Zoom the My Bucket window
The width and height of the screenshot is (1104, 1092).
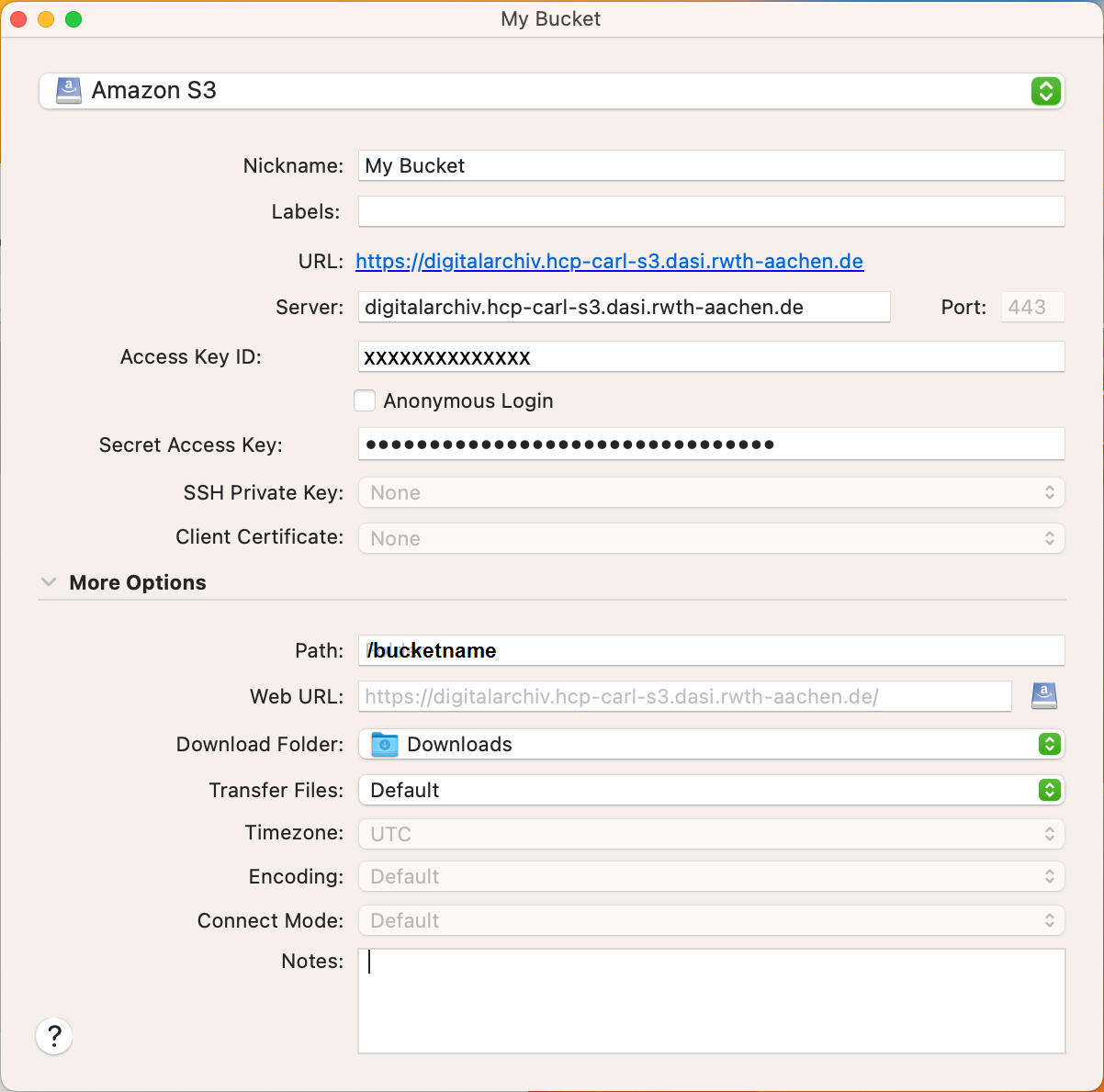tap(73, 19)
